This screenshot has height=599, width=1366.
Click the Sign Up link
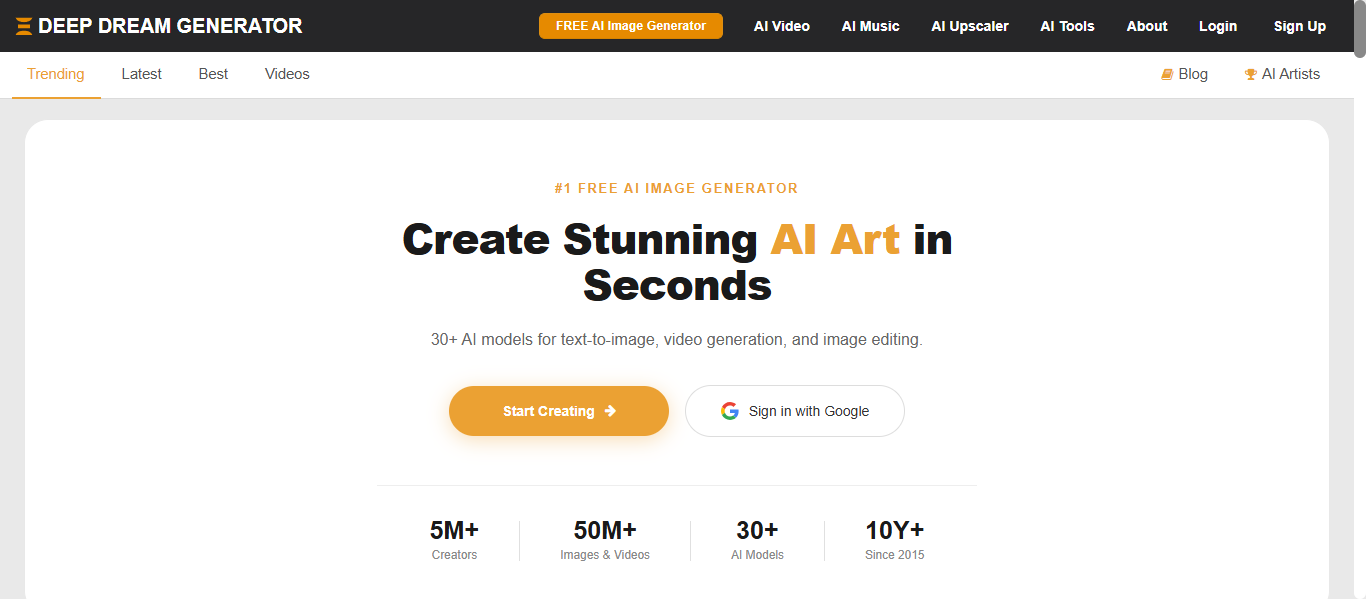pos(1299,26)
